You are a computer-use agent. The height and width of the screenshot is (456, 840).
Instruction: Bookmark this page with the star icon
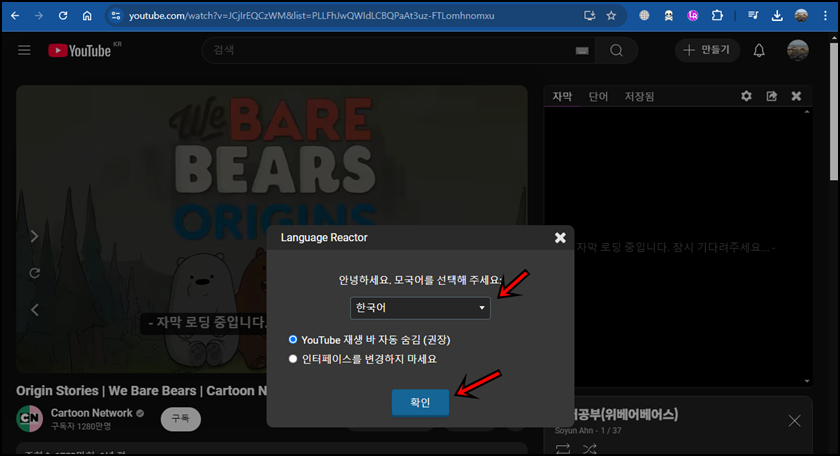pos(611,16)
